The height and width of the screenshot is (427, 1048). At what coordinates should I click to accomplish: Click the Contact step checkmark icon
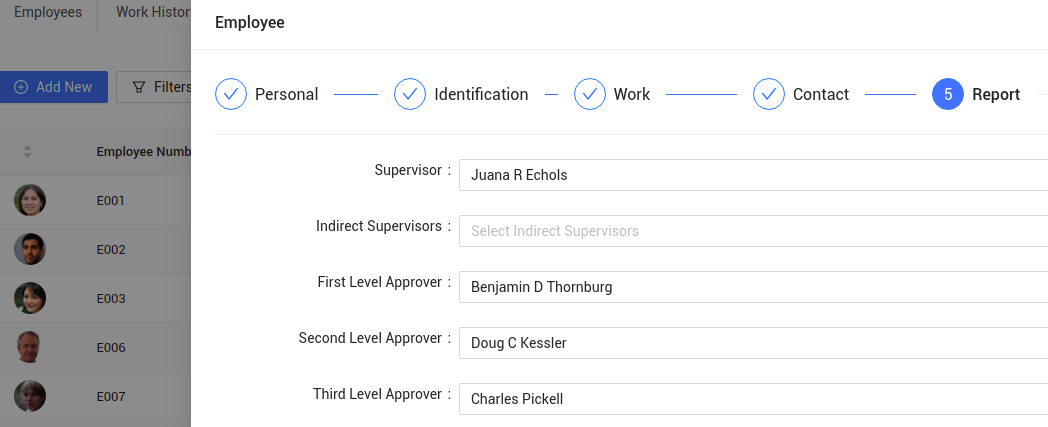769,94
